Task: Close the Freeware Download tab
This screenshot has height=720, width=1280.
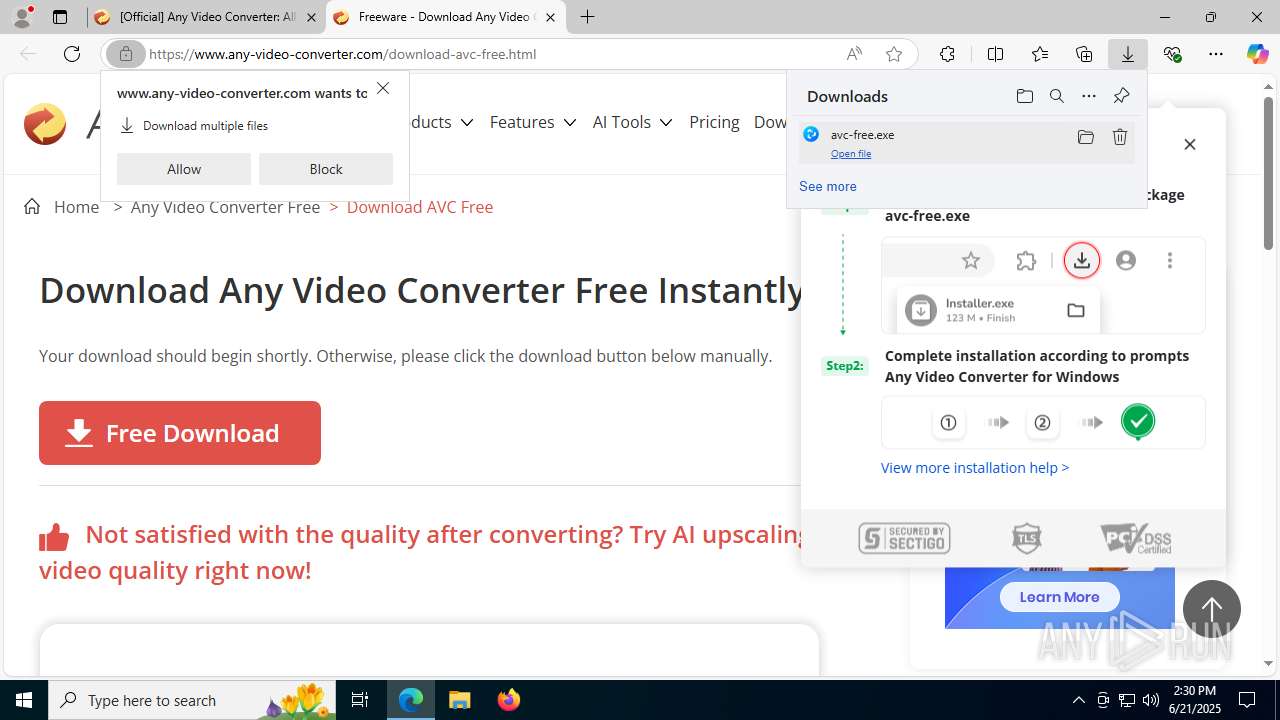Action: pyautogui.click(x=550, y=17)
